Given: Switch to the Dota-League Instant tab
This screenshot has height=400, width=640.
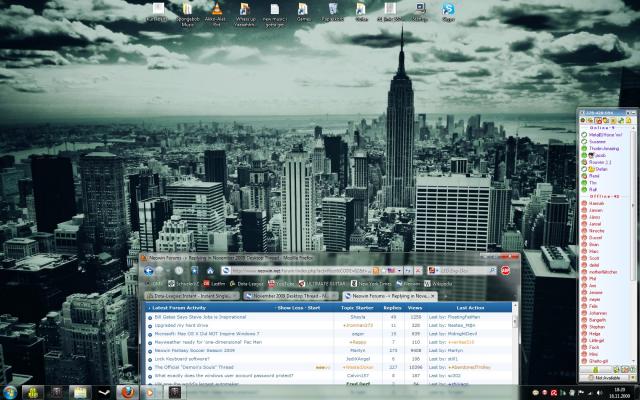Looking at the screenshot, I should 192,296.
